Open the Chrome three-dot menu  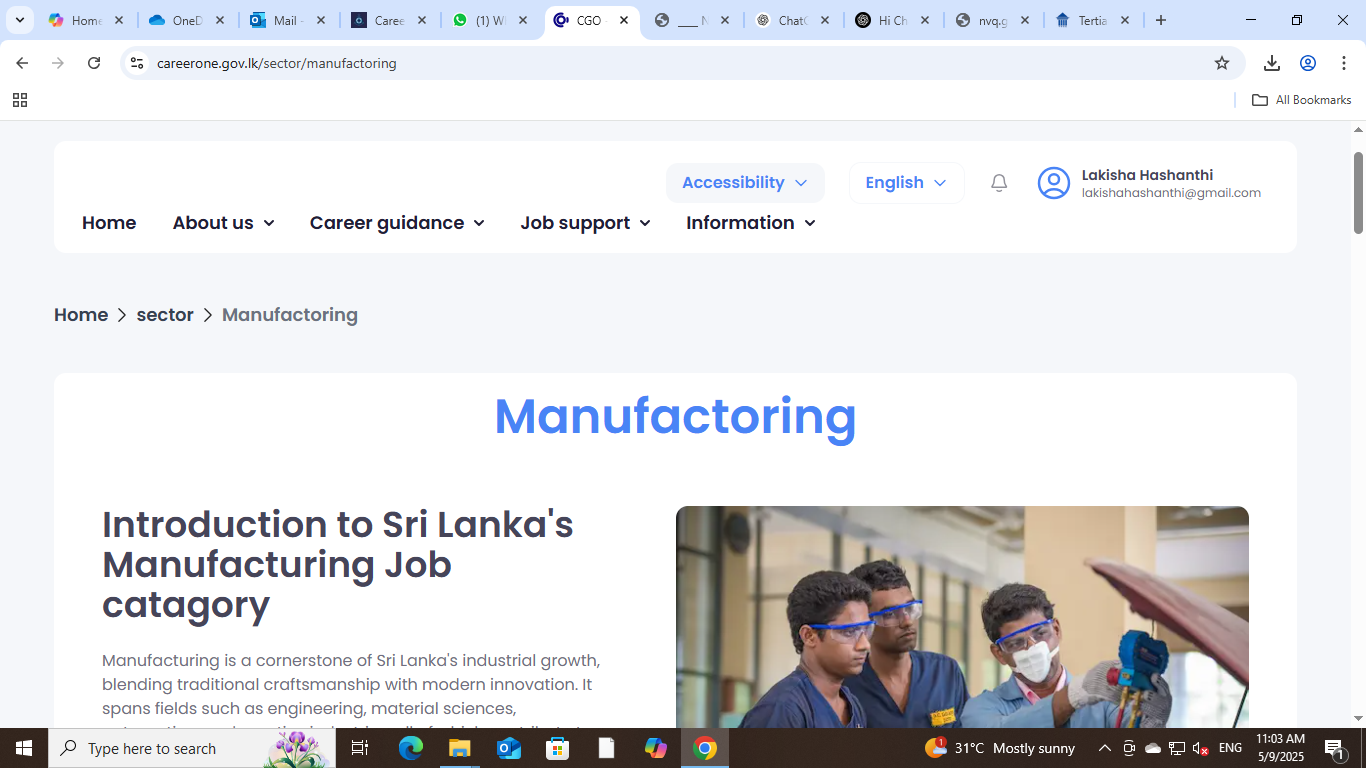[1344, 63]
